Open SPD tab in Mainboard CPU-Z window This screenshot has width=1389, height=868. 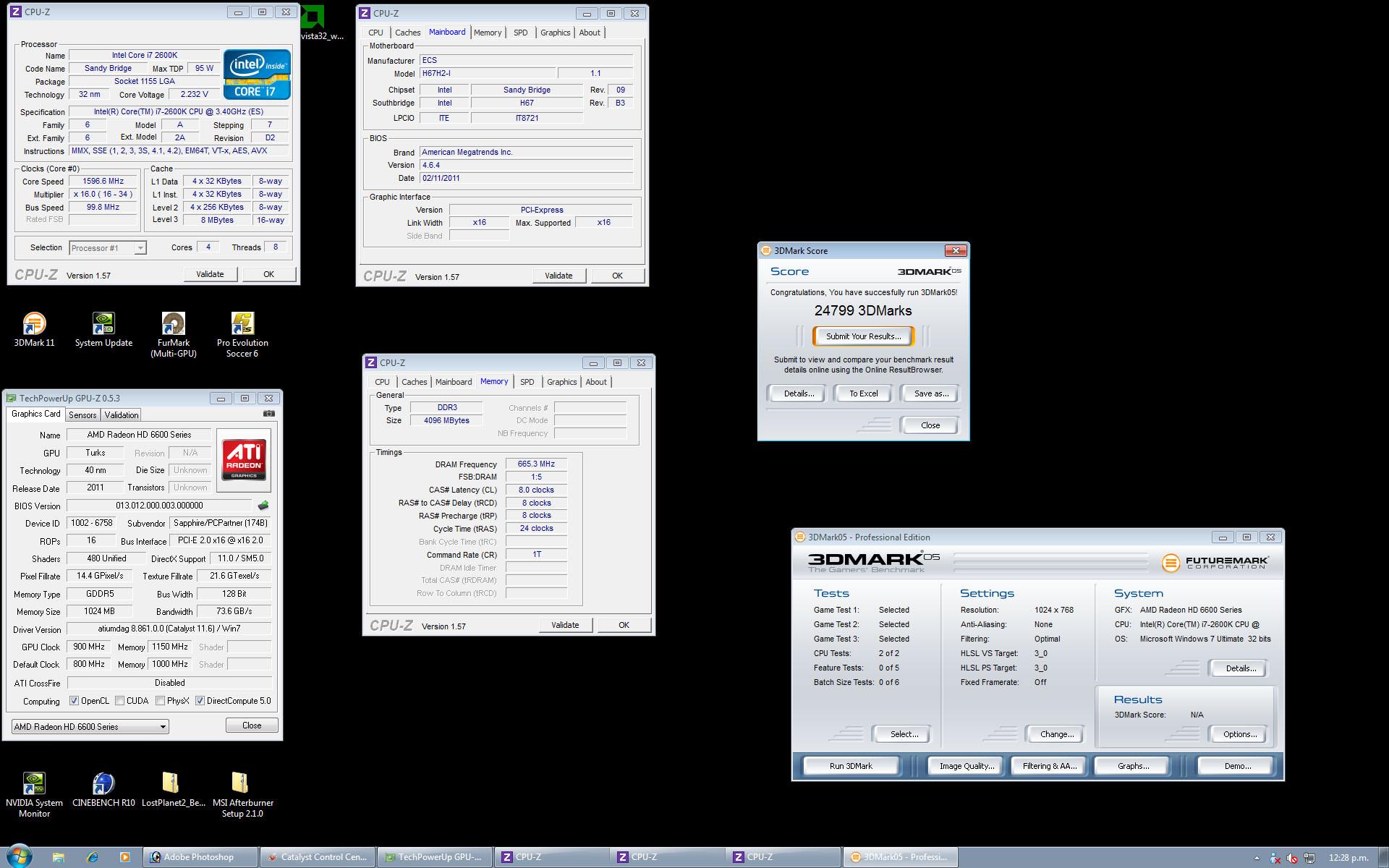pyautogui.click(x=520, y=33)
